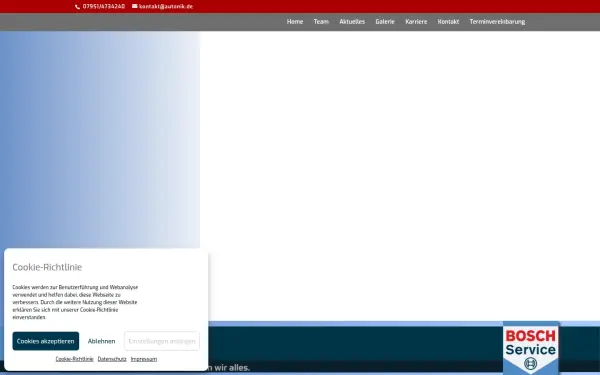Screen dimensions: 600x375
Task: Open Terminvereinbarung in the navigation bar
Action: 497,22
